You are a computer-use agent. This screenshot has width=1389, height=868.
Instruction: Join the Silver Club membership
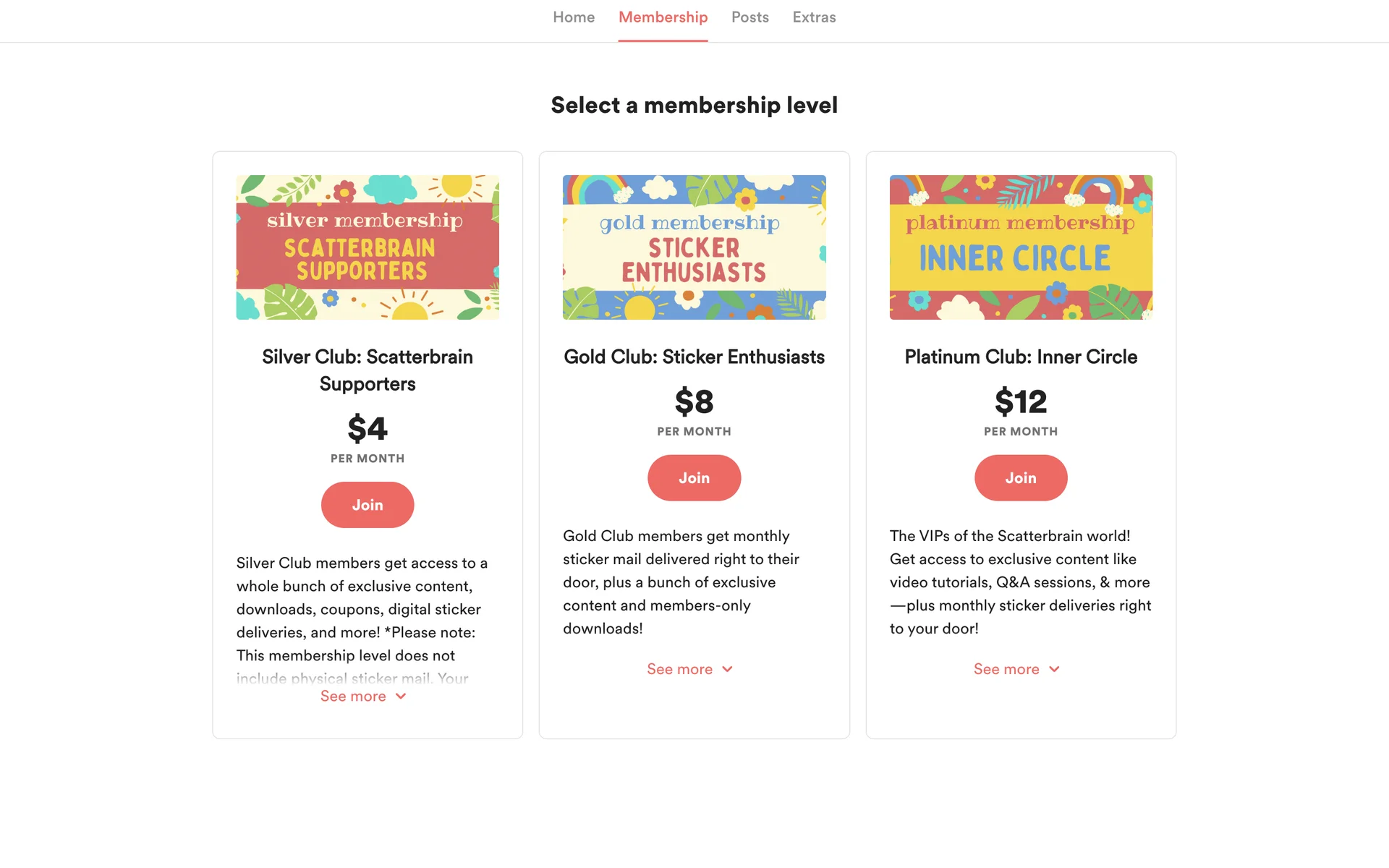point(368,505)
